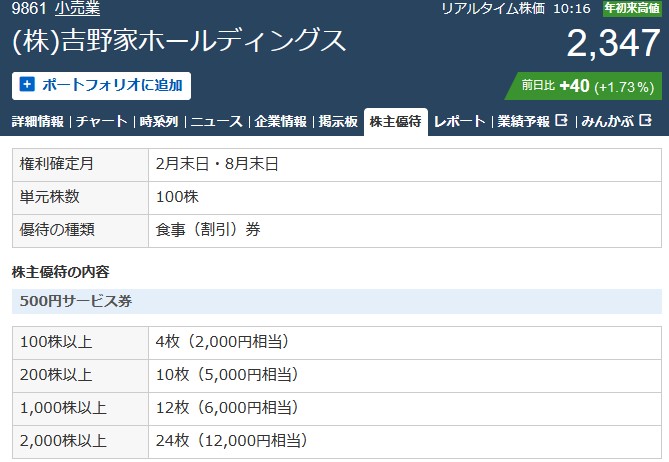Select the 時系列 tab

pyautogui.click(x=159, y=122)
